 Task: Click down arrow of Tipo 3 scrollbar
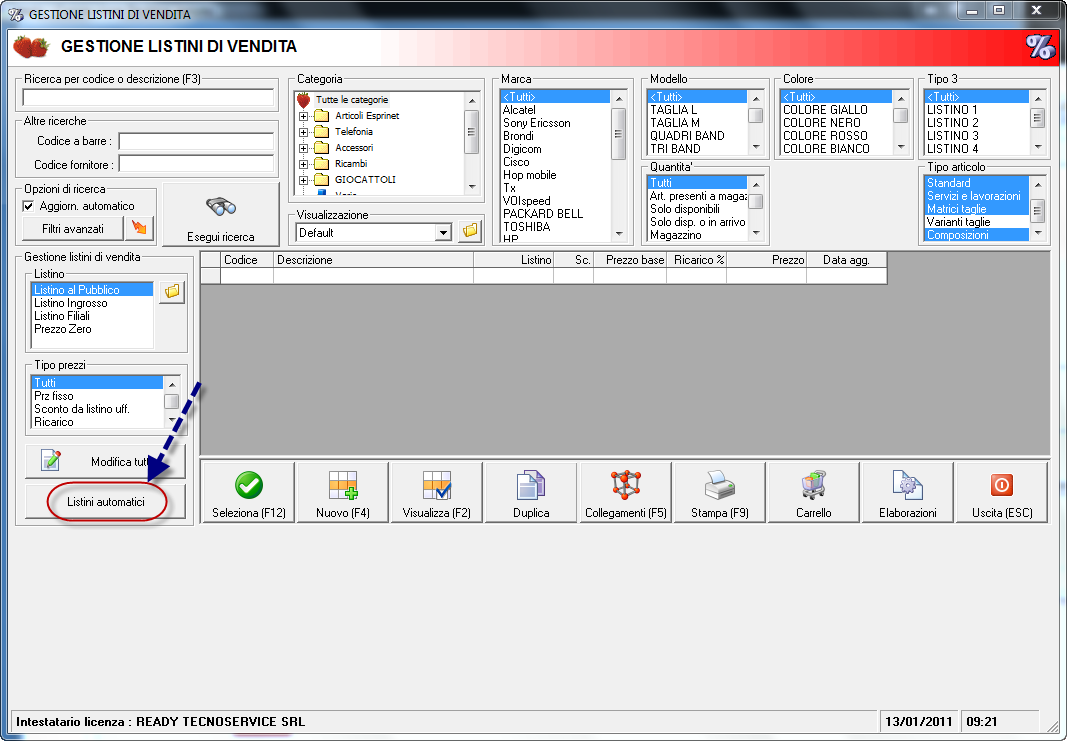pos(1038,147)
